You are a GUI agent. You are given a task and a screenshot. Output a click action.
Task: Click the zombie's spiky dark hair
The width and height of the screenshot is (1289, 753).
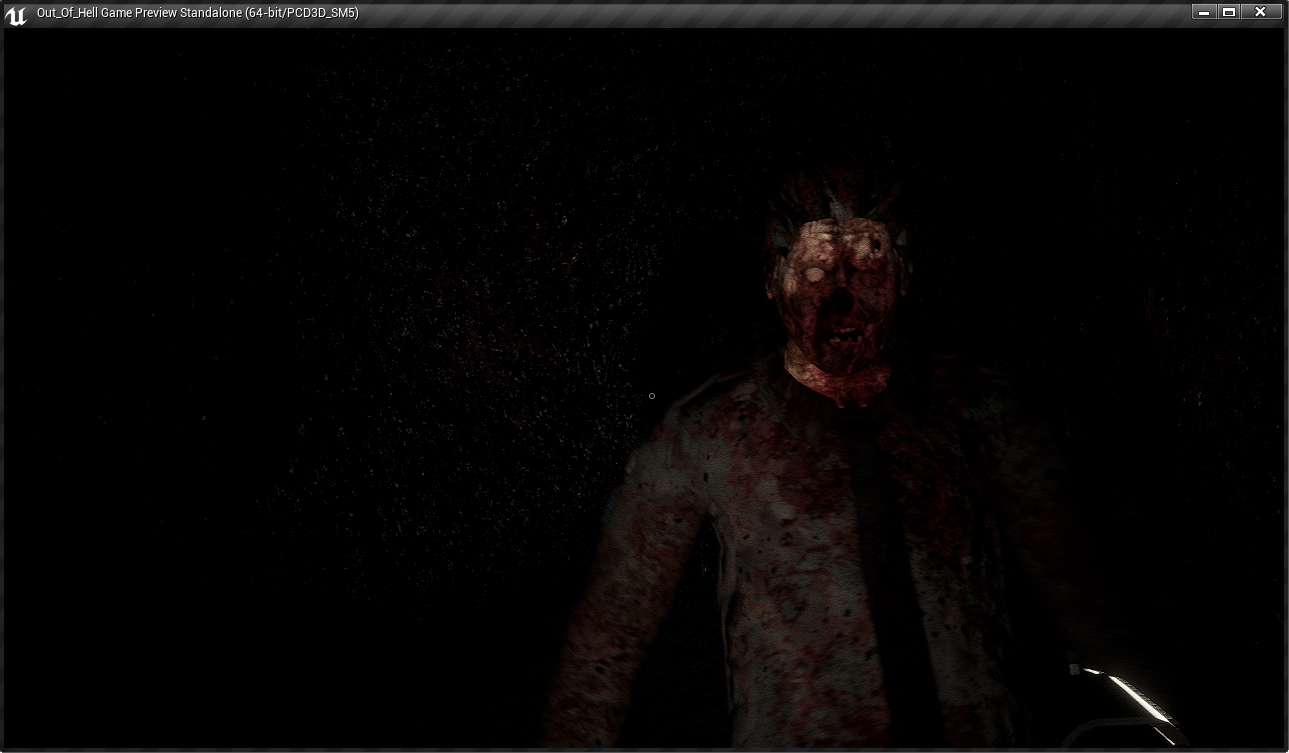coord(835,195)
